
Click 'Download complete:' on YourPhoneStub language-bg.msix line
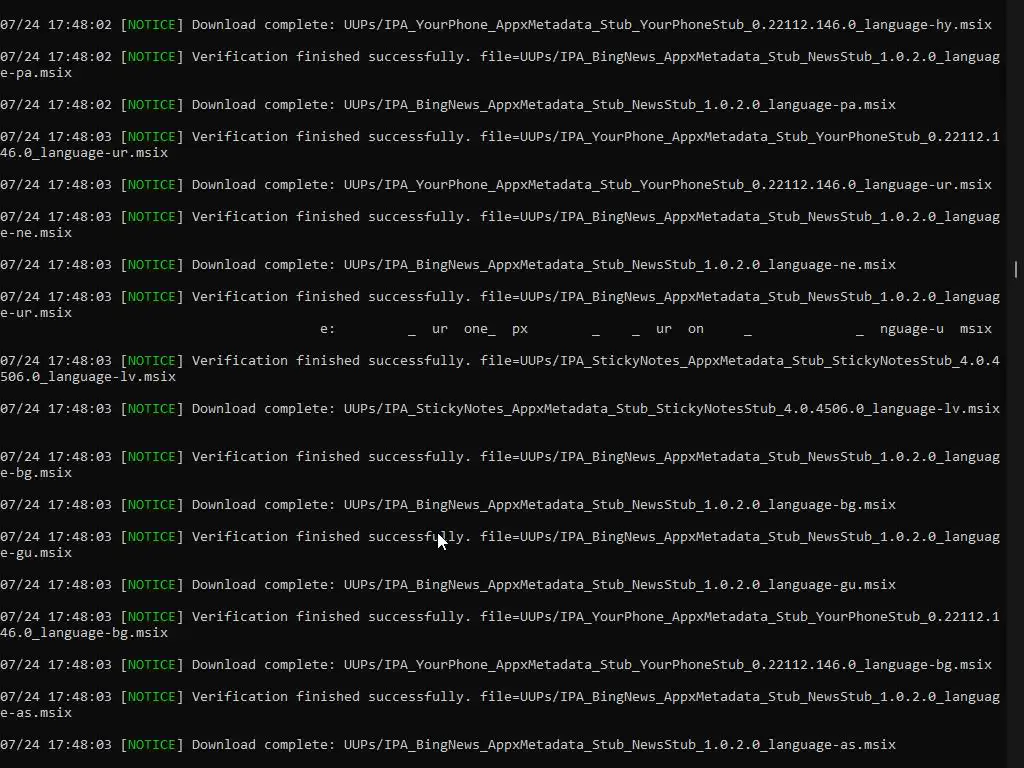pyautogui.click(x=263, y=665)
